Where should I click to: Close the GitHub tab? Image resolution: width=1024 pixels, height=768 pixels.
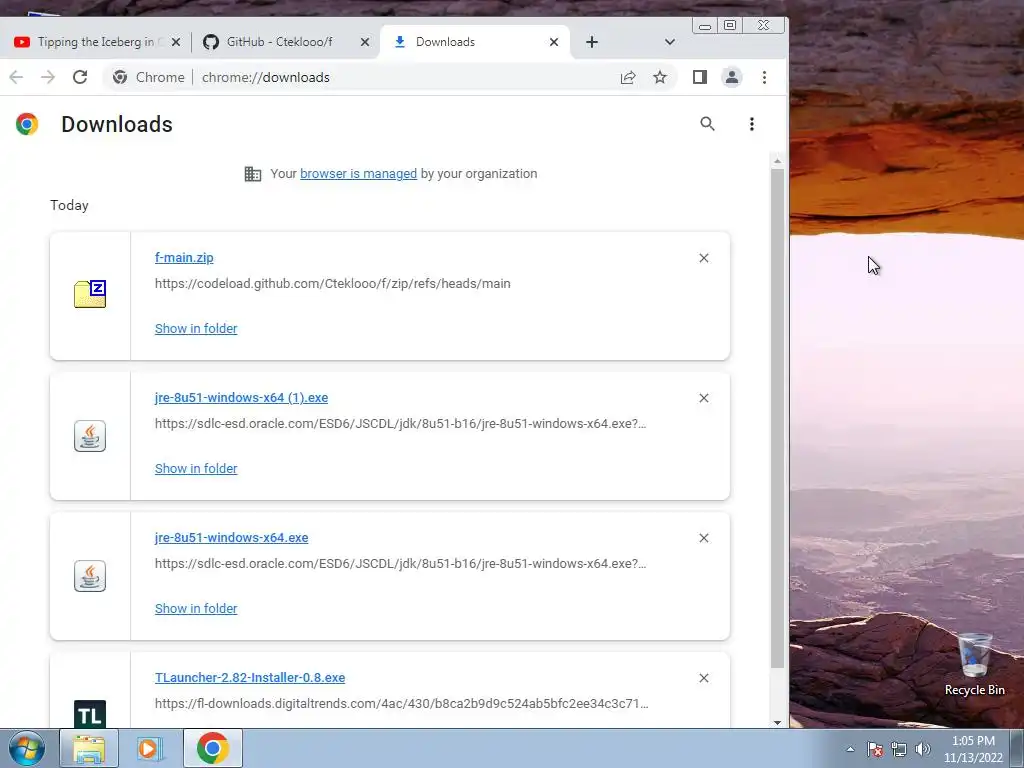[365, 42]
